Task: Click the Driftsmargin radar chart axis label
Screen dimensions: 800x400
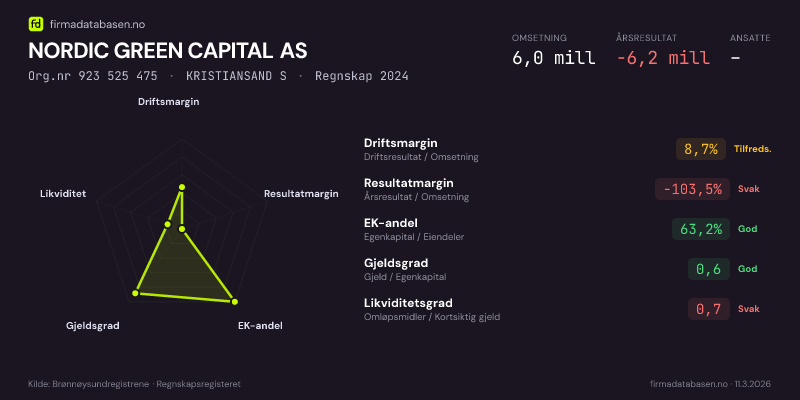Action: click(168, 101)
